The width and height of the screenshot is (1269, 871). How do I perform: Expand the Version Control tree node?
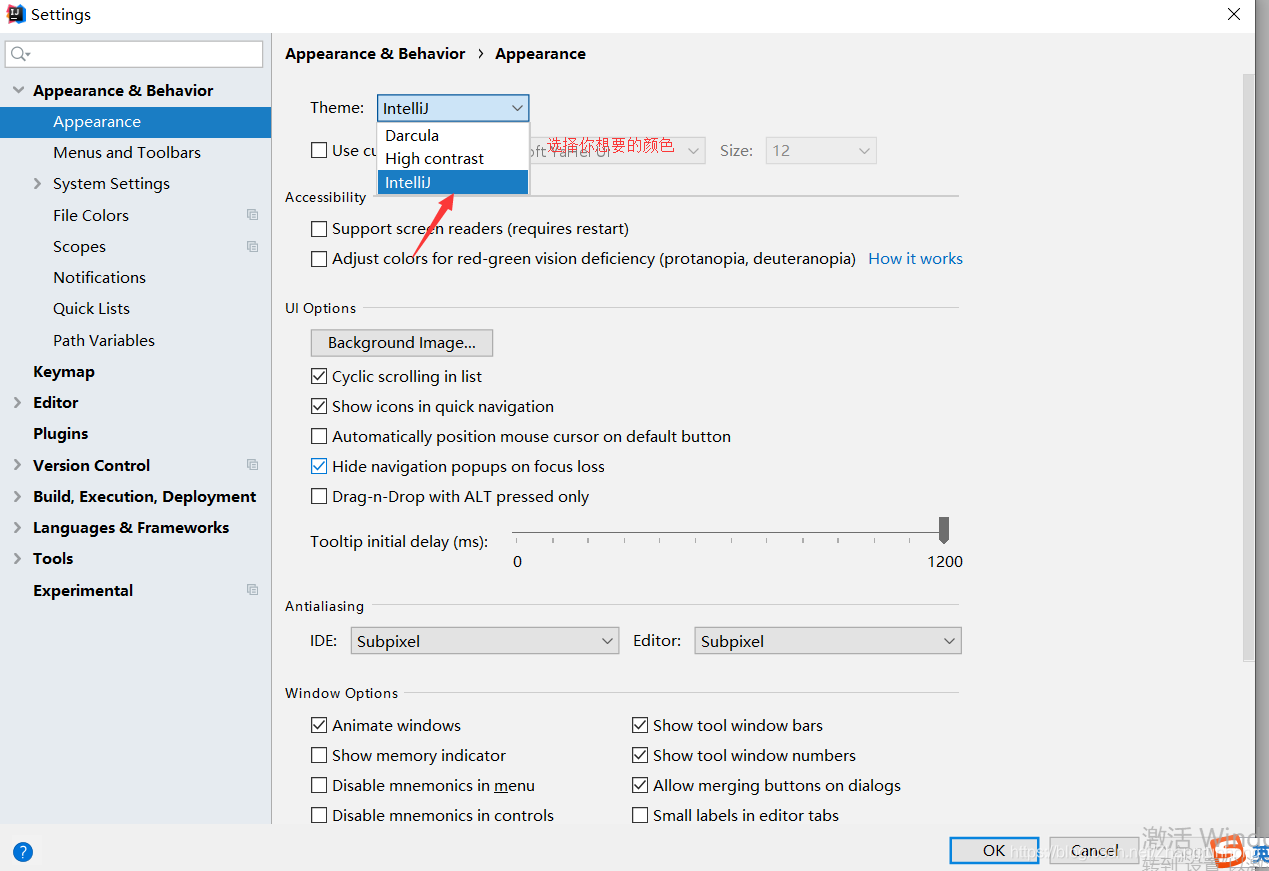pos(17,465)
